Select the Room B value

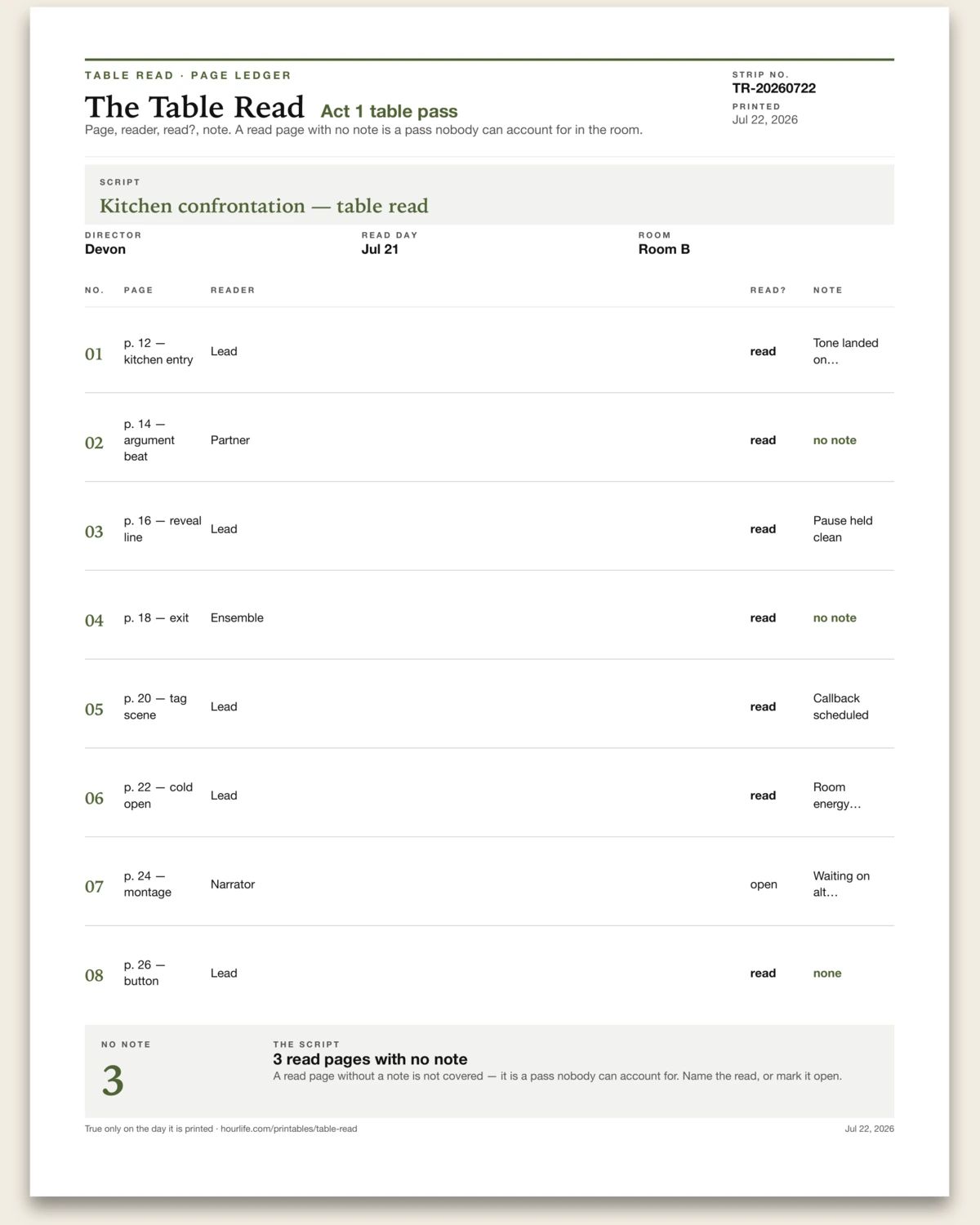664,249
